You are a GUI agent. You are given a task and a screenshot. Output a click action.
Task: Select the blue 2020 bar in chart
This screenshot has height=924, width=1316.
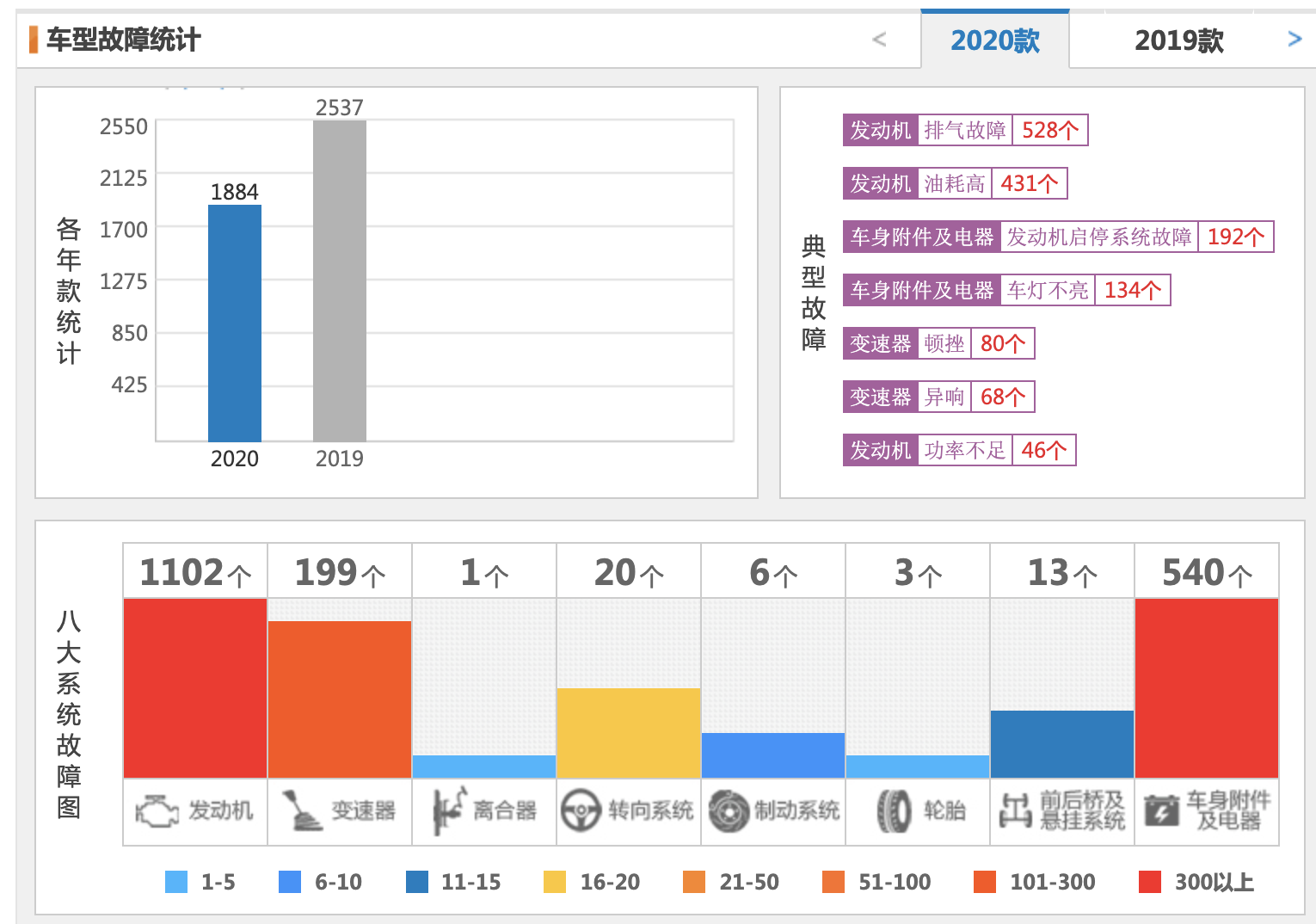(x=235, y=323)
